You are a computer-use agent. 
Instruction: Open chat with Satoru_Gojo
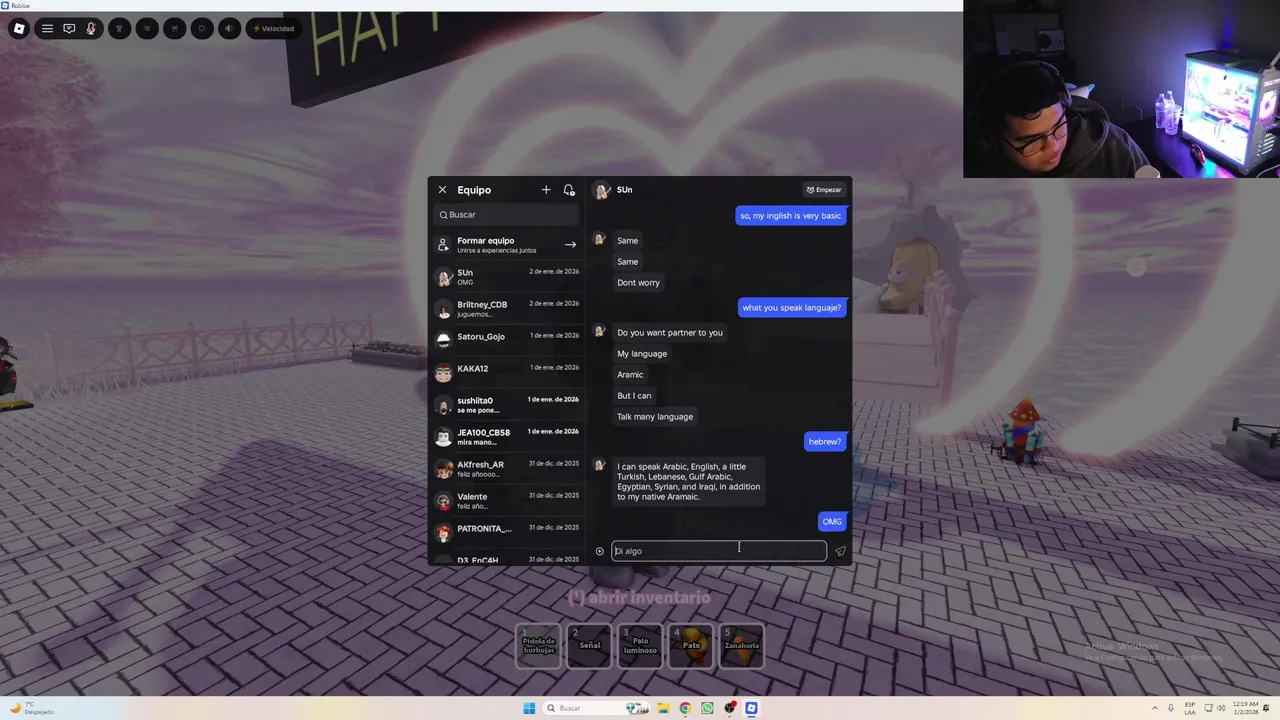[x=507, y=340]
